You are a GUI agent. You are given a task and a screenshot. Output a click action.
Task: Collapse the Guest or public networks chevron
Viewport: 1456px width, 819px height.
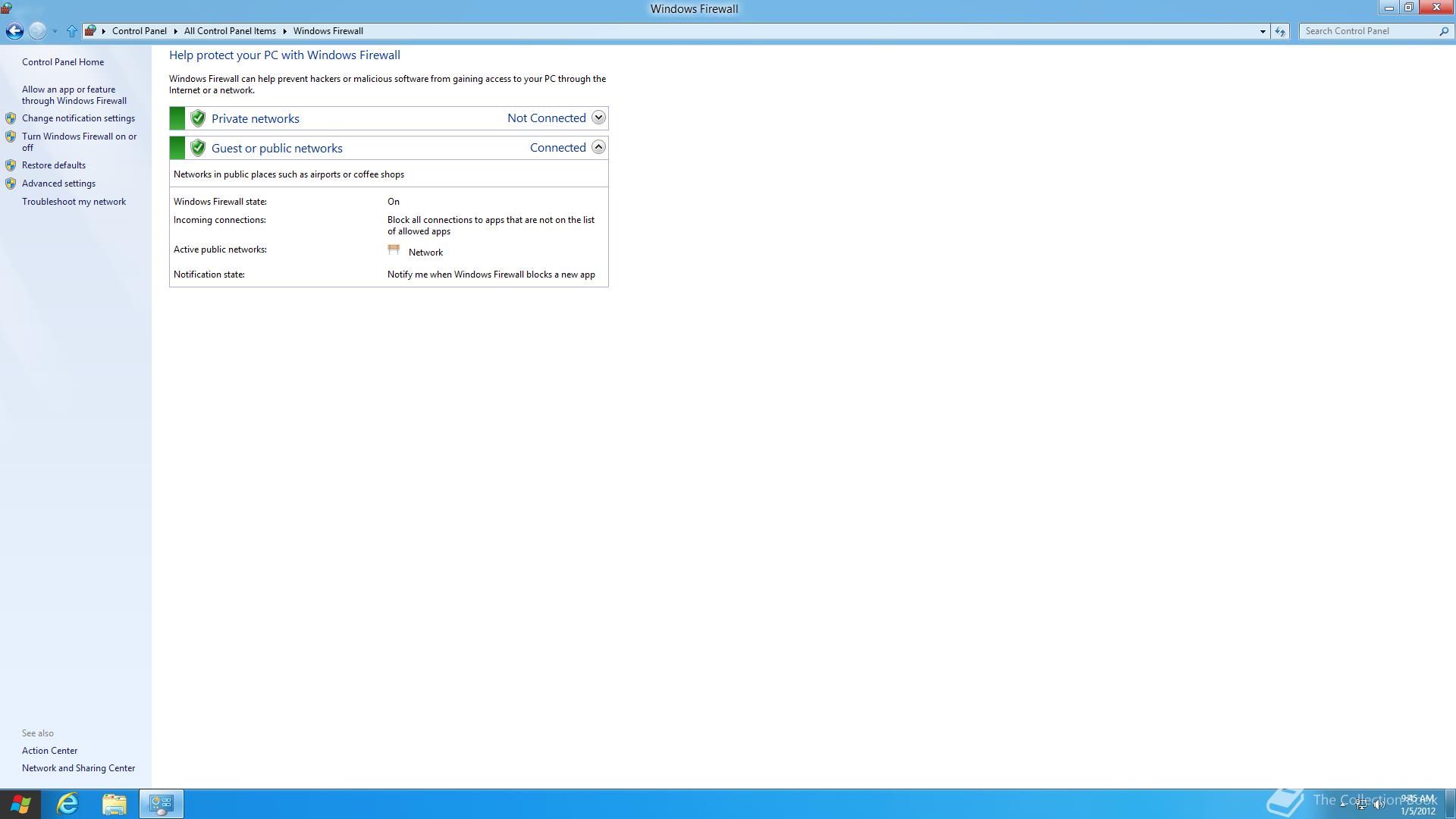(598, 147)
